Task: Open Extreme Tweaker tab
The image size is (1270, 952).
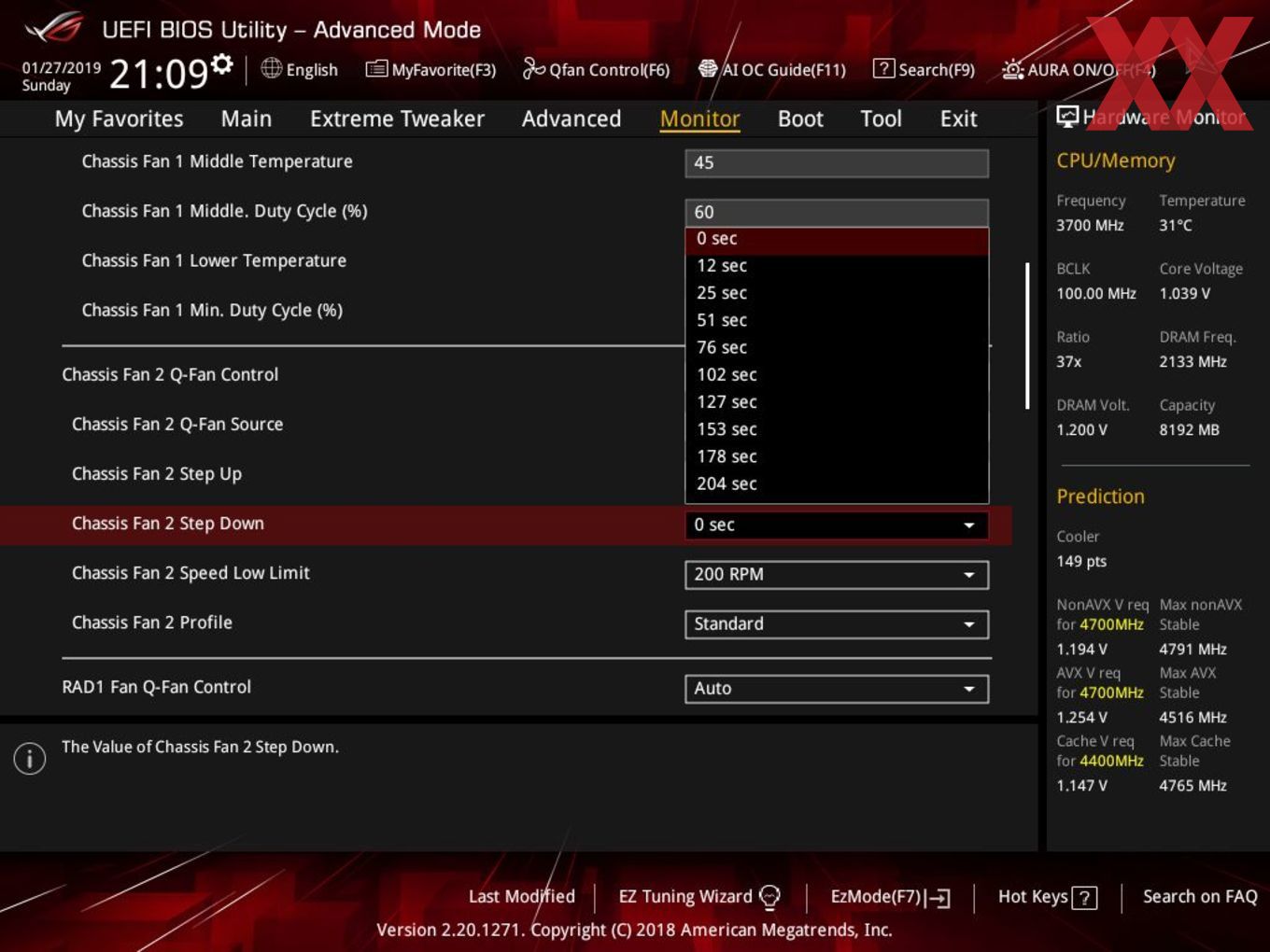Action: pos(397,119)
